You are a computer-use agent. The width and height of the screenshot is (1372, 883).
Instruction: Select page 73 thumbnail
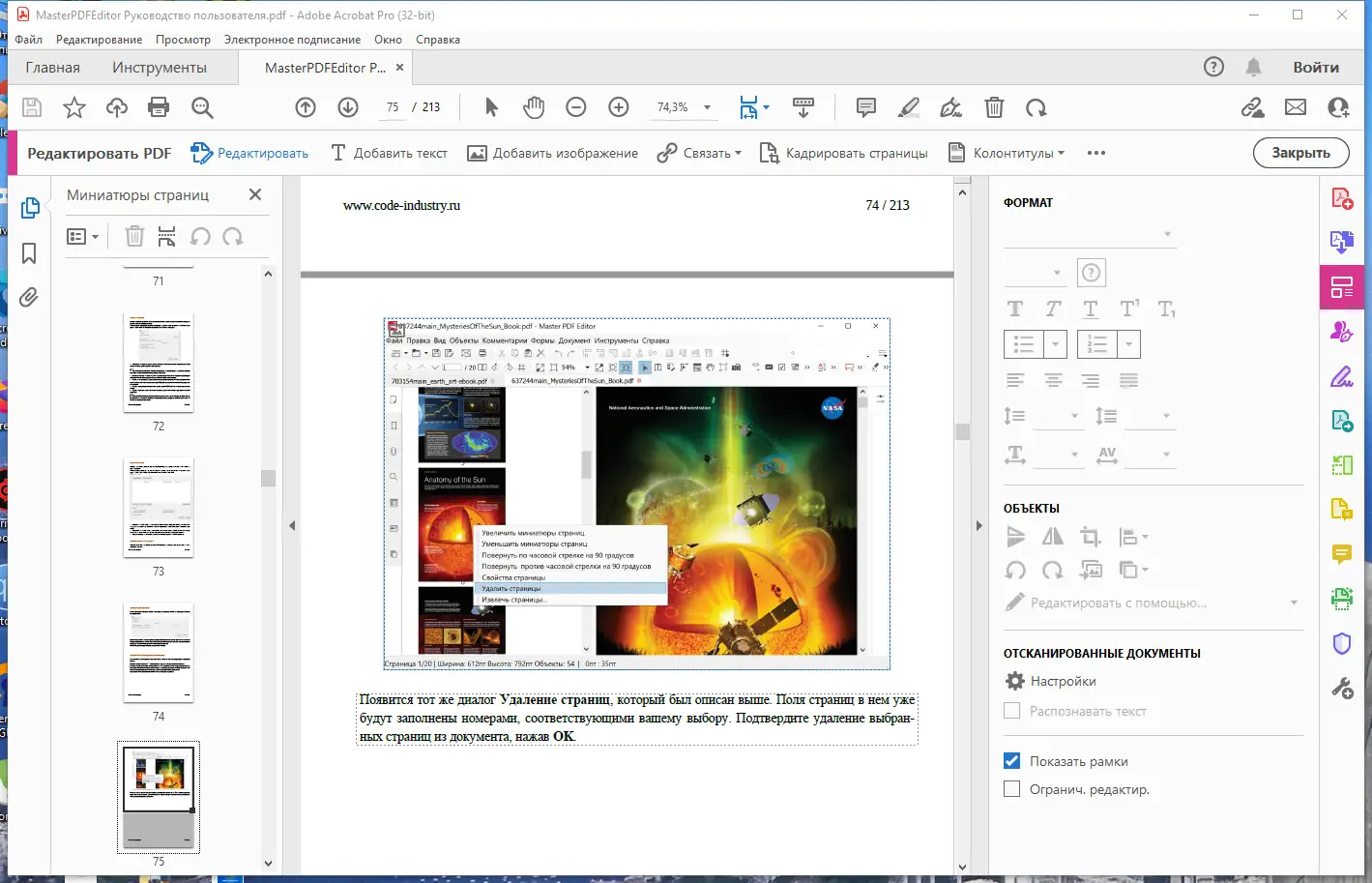coord(159,508)
